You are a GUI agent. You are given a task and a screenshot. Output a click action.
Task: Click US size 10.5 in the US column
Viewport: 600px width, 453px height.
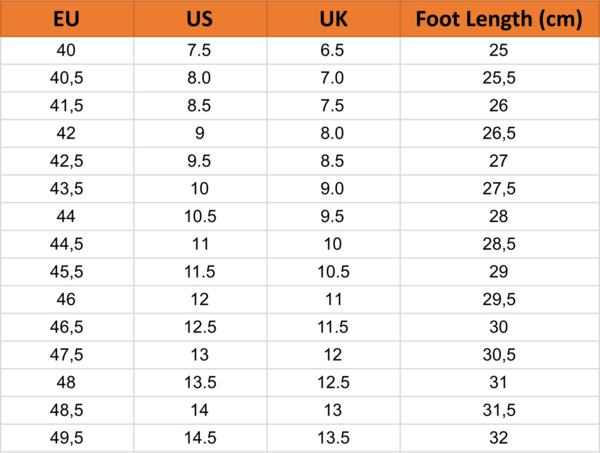pyautogui.click(x=199, y=216)
